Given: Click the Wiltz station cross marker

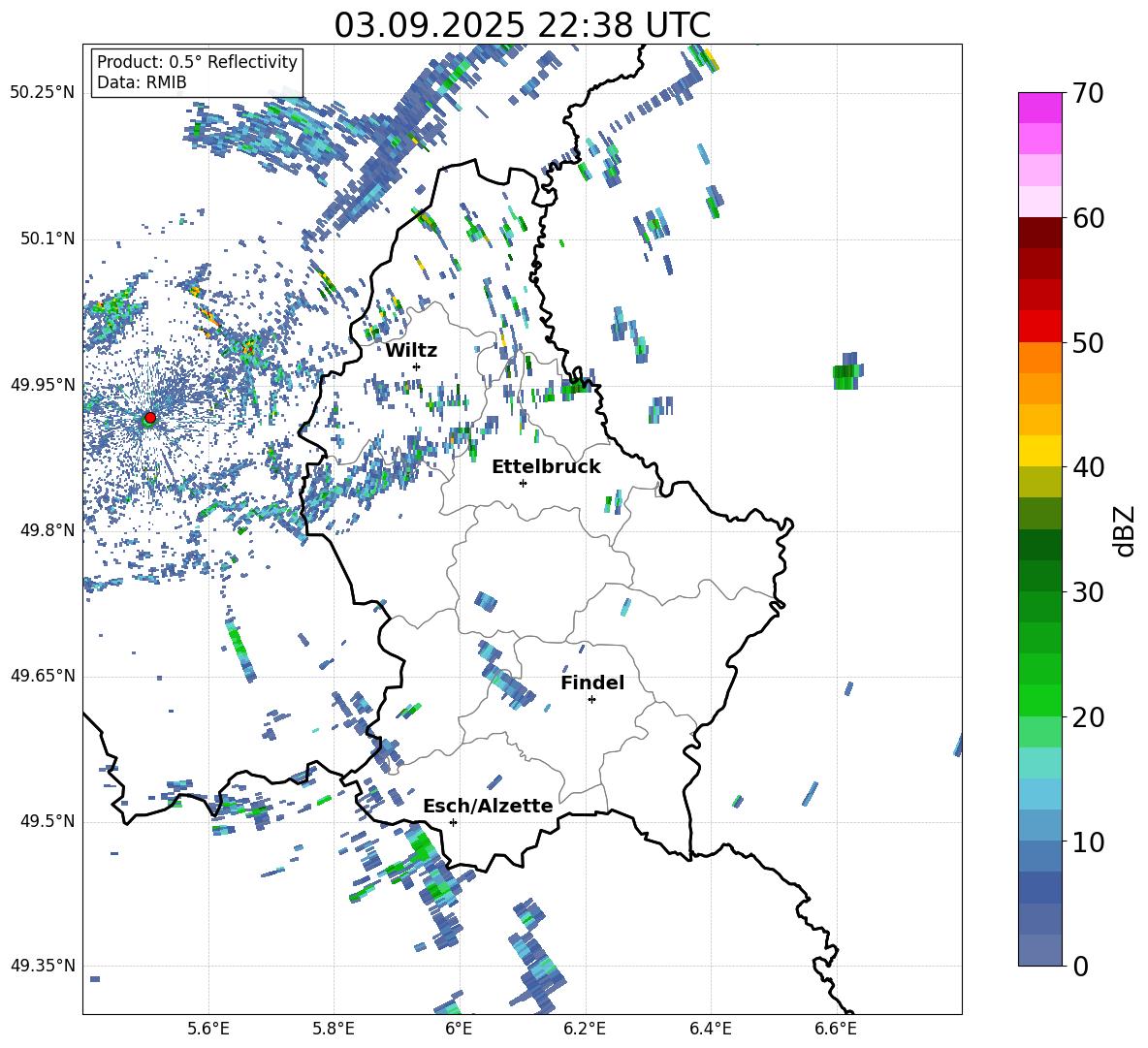Looking at the screenshot, I should (417, 366).
